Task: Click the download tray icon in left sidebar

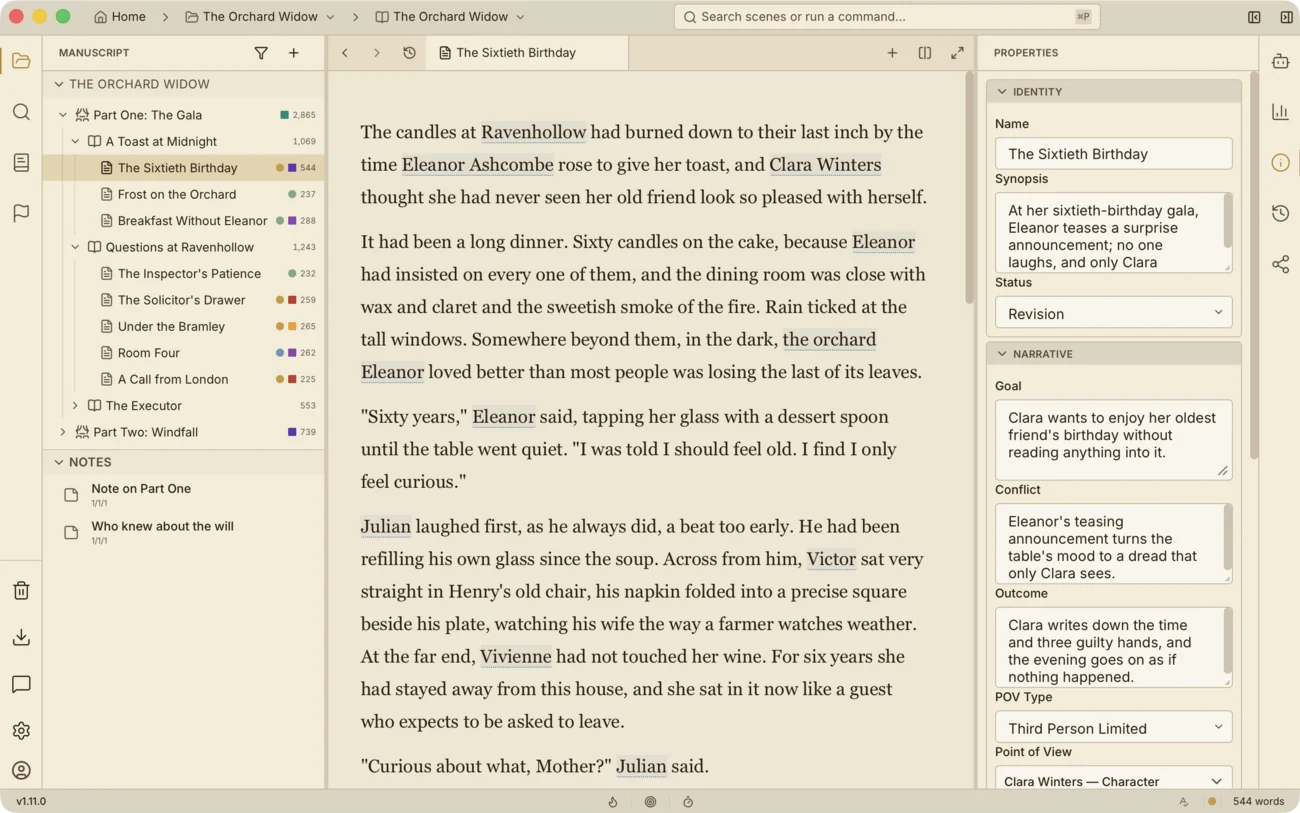Action: point(21,638)
